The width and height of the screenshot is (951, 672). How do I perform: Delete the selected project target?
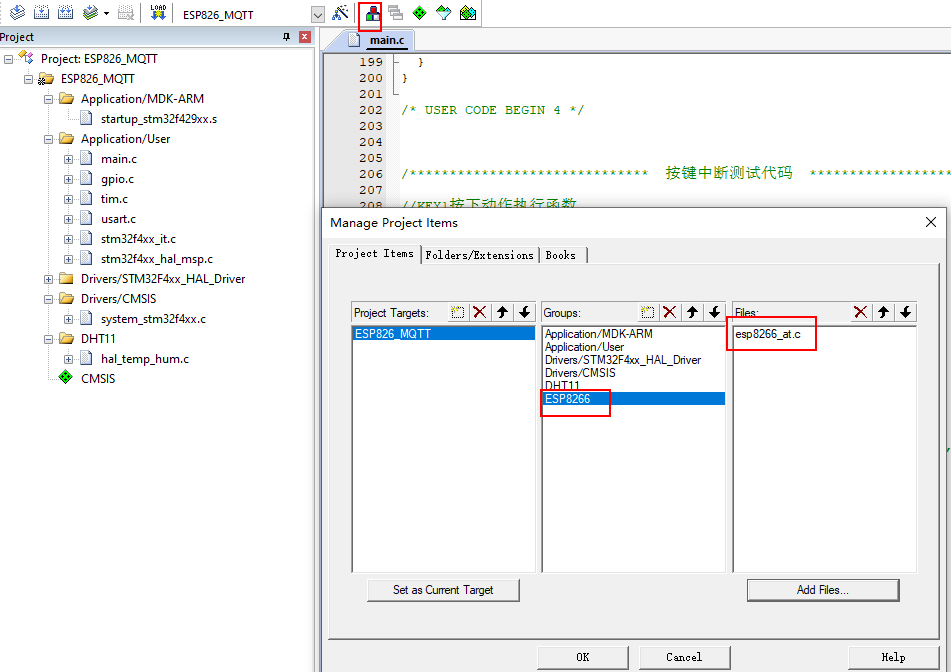480,312
